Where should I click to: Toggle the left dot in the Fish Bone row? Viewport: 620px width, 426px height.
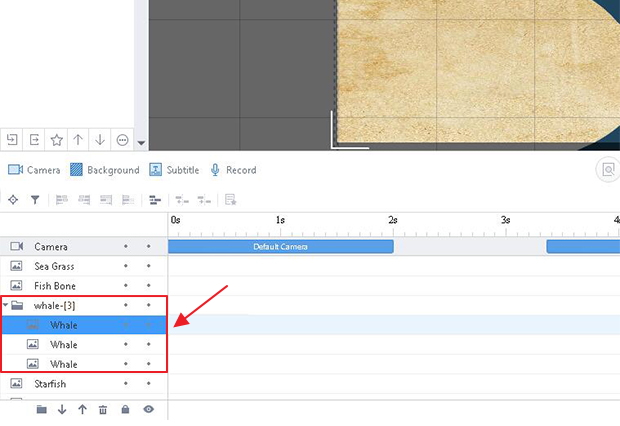click(126, 285)
